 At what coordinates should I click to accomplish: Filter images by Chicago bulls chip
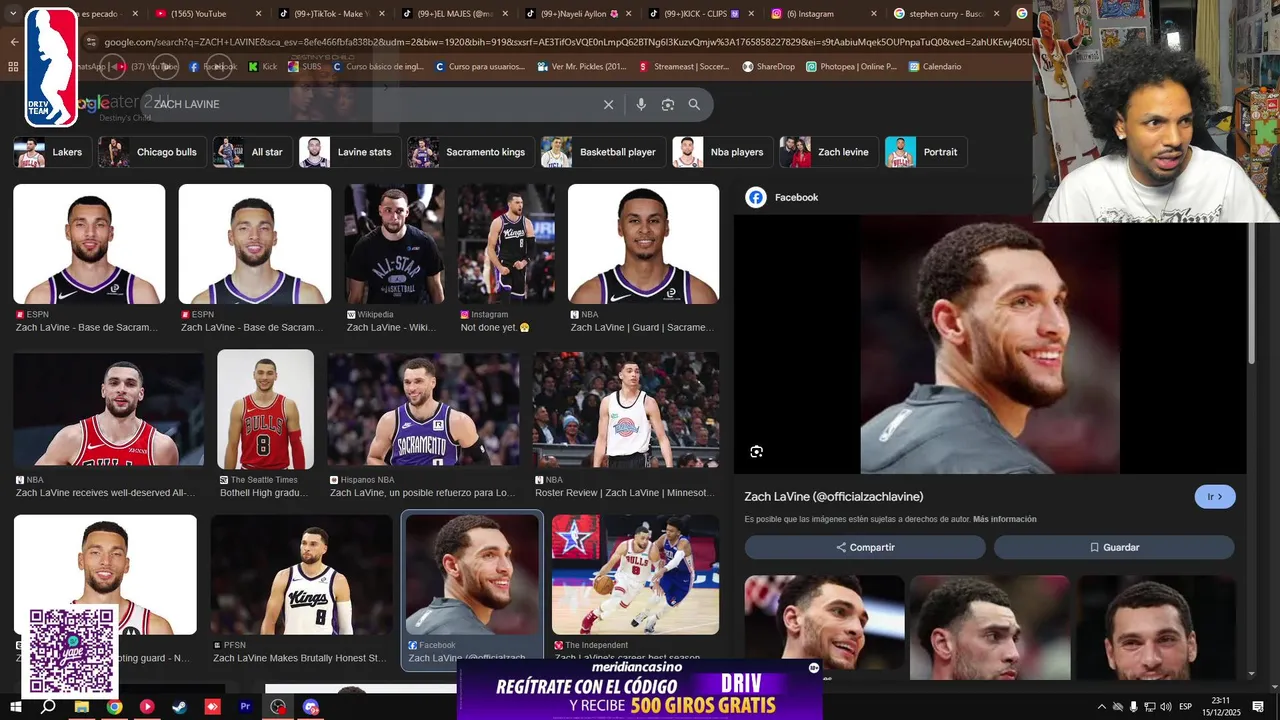(x=152, y=152)
